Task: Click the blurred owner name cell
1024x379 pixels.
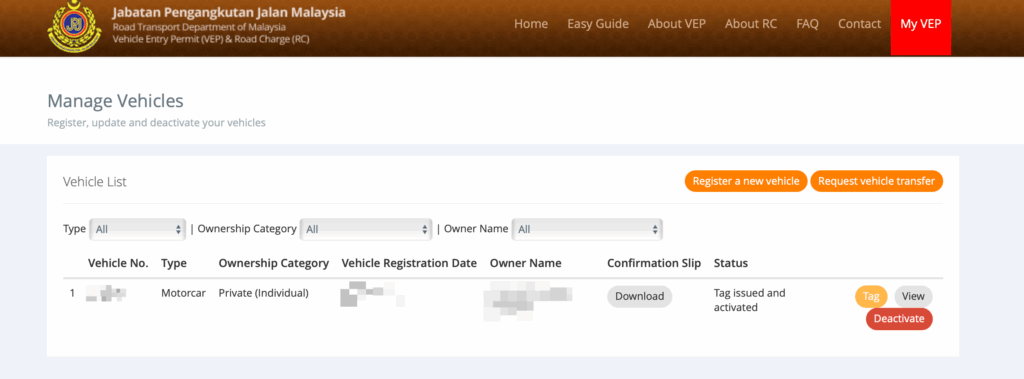Action: 528,301
